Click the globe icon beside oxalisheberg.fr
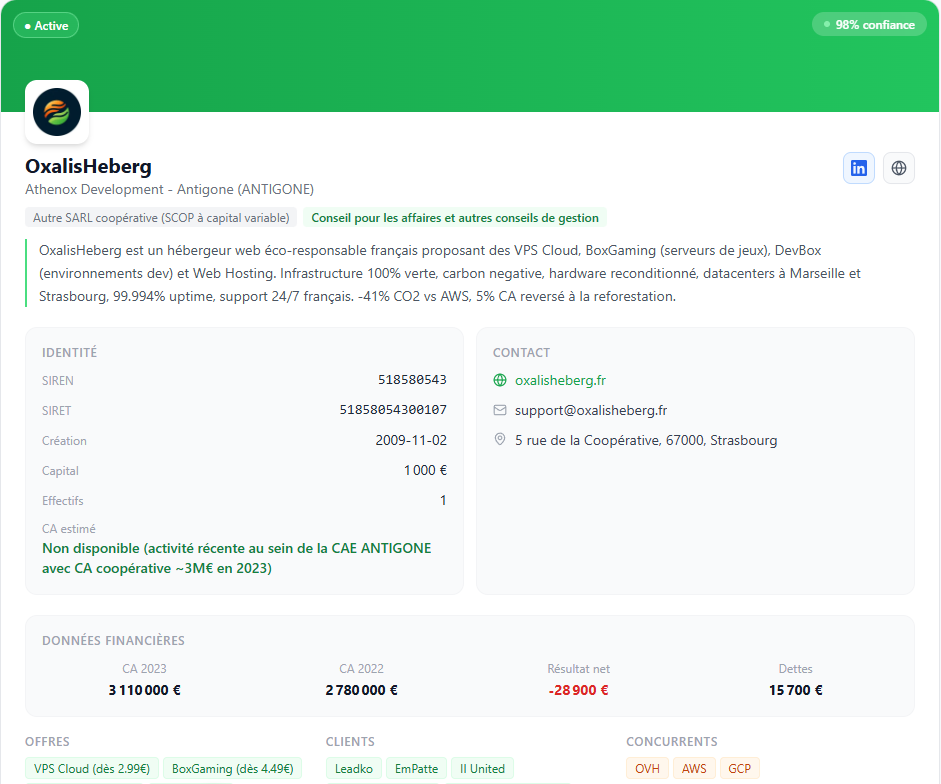The height and width of the screenshot is (784, 941). 499,381
